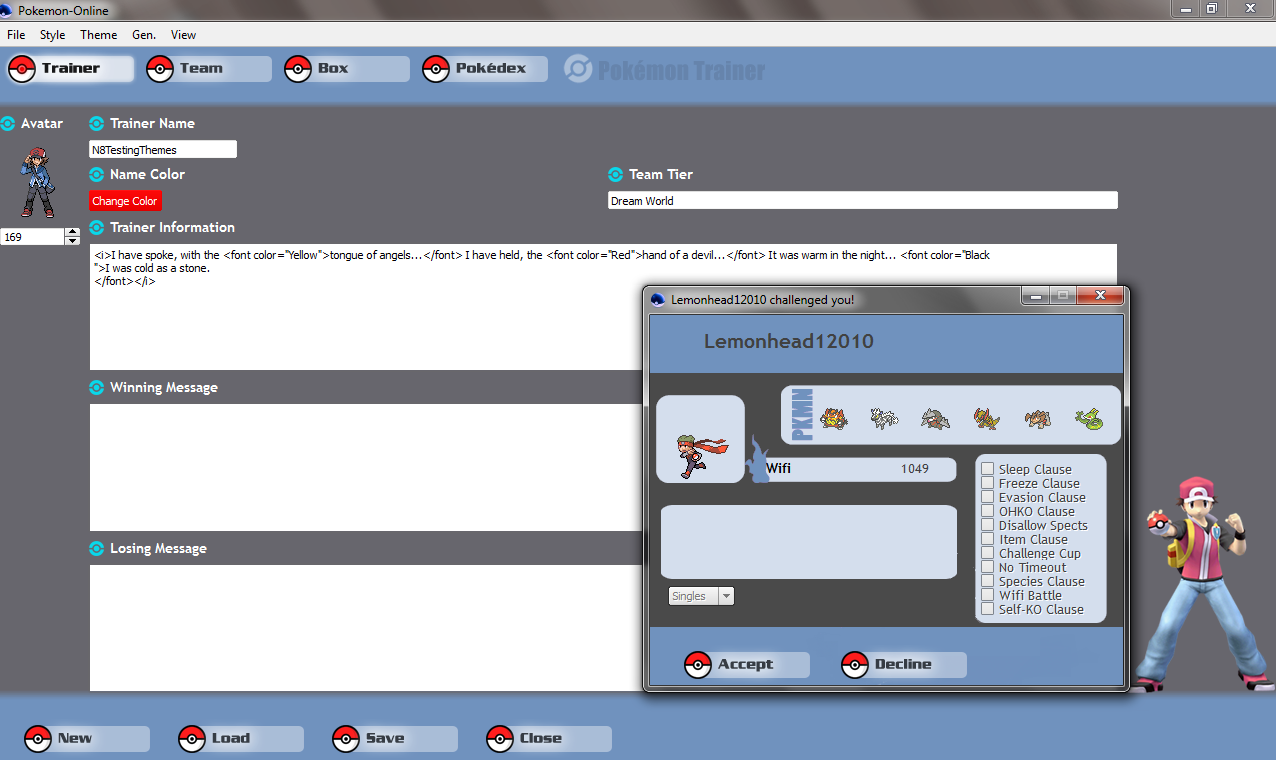Check the No Timeout option

pyautogui.click(x=988, y=567)
